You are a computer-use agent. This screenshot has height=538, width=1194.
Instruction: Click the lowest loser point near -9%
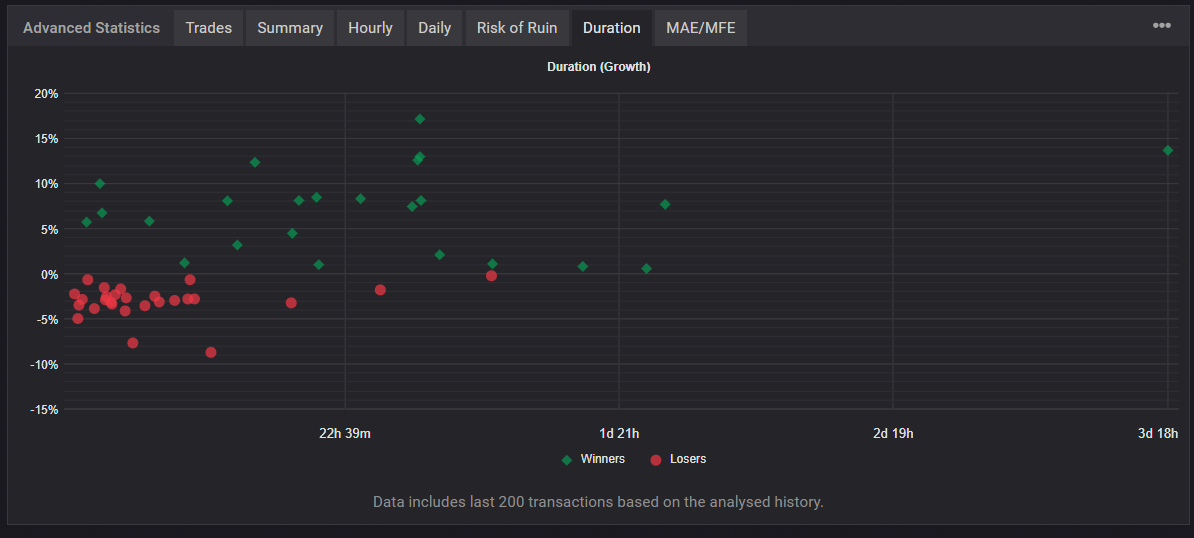211,352
